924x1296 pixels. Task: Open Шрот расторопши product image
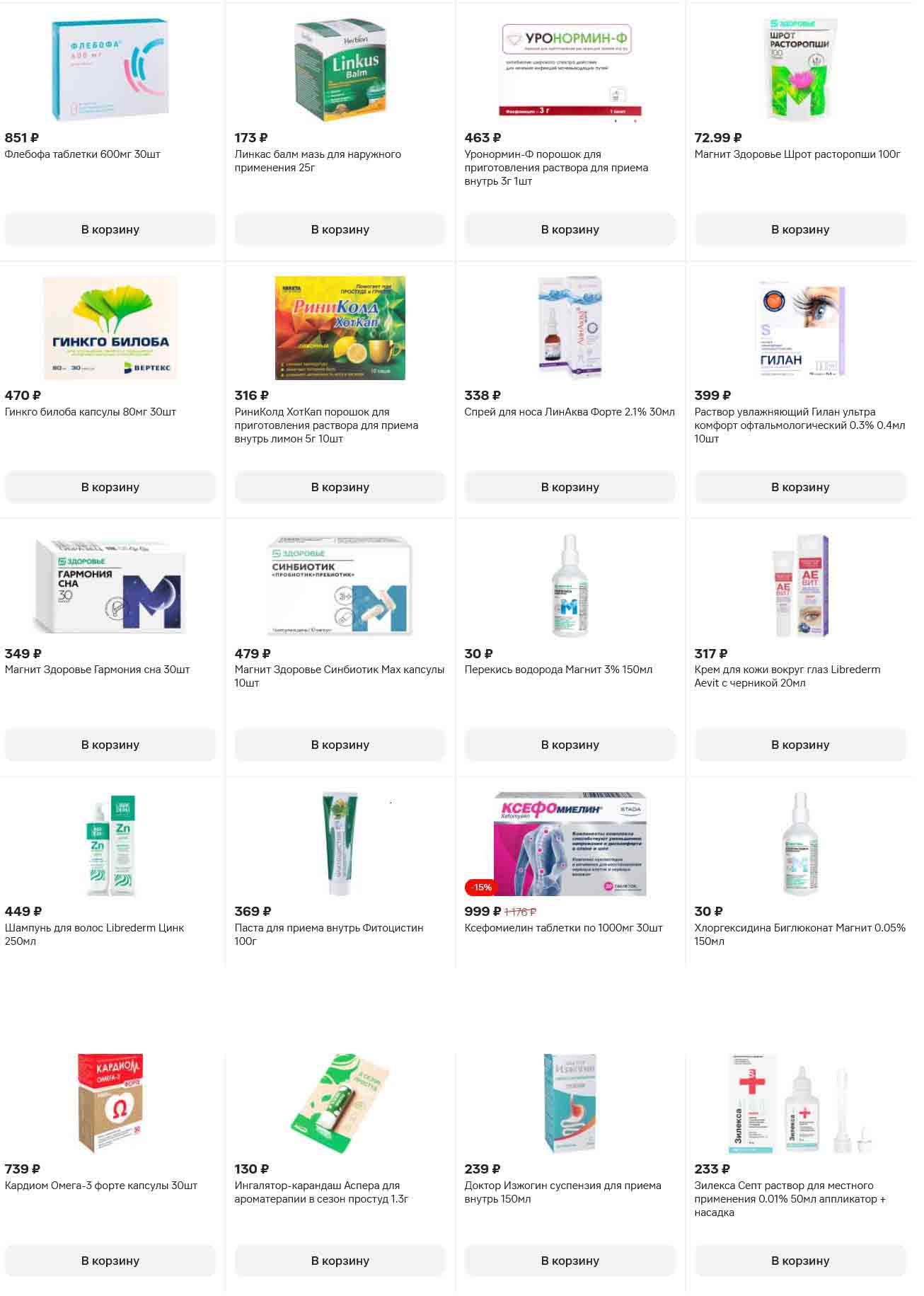pos(800,70)
